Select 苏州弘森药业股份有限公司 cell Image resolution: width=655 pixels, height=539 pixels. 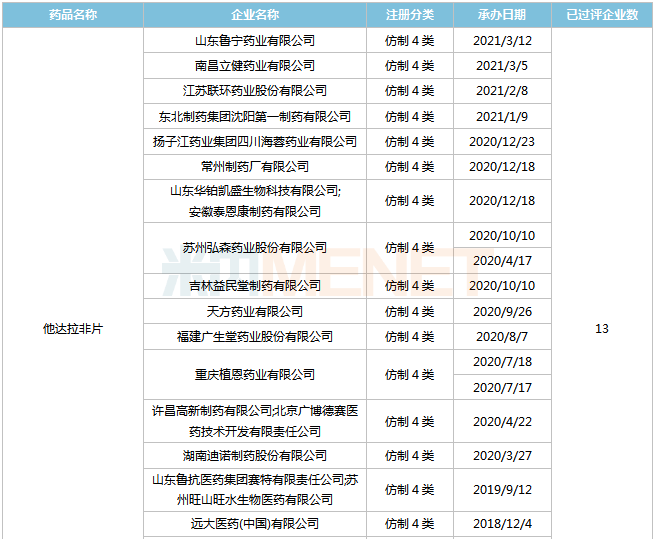pyautogui.click(x=255, y=248)
